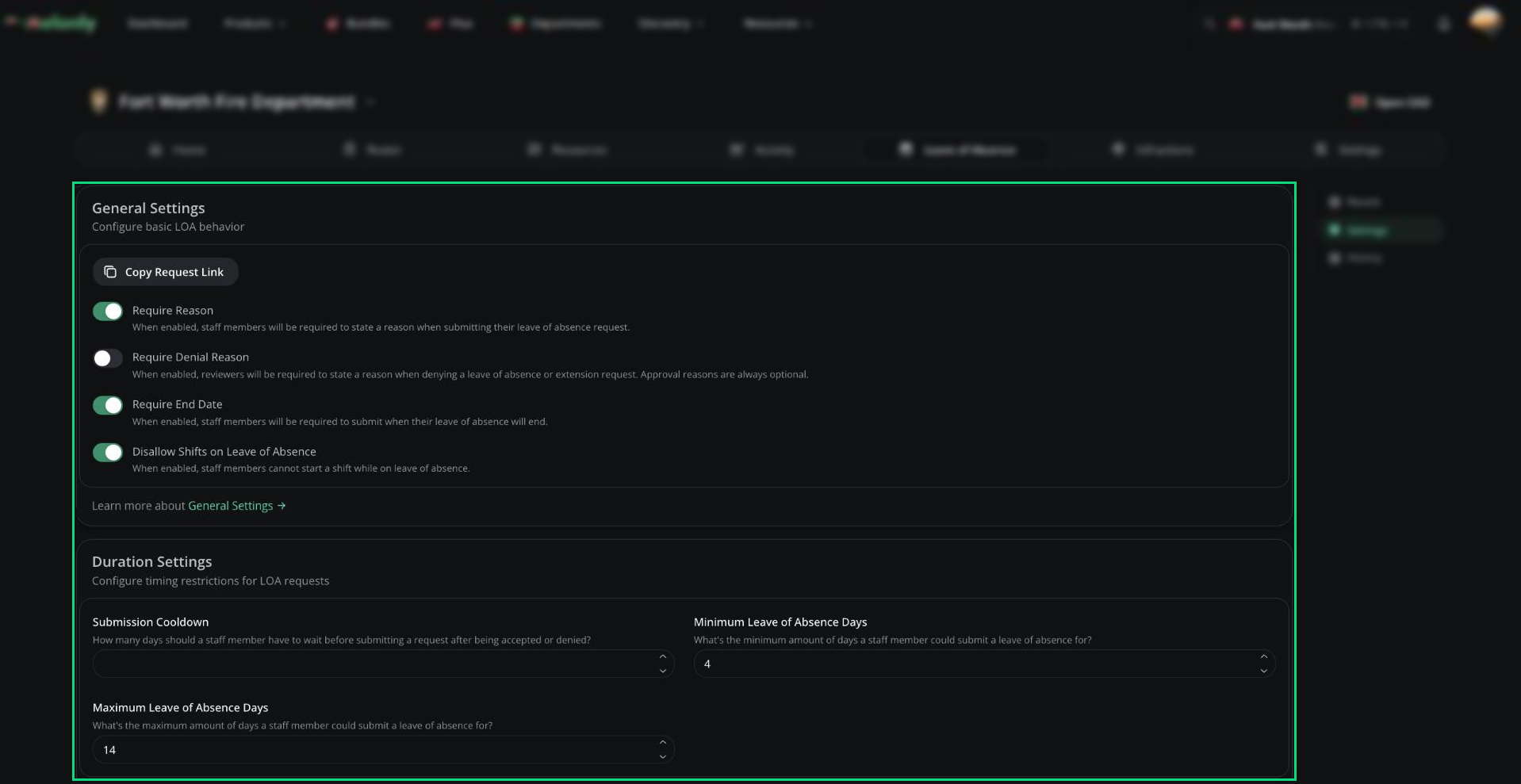Click "Configure timing restrictions for LOA requests" text
This screenshot has width=1521, height=784.
(x=210, y=581)
